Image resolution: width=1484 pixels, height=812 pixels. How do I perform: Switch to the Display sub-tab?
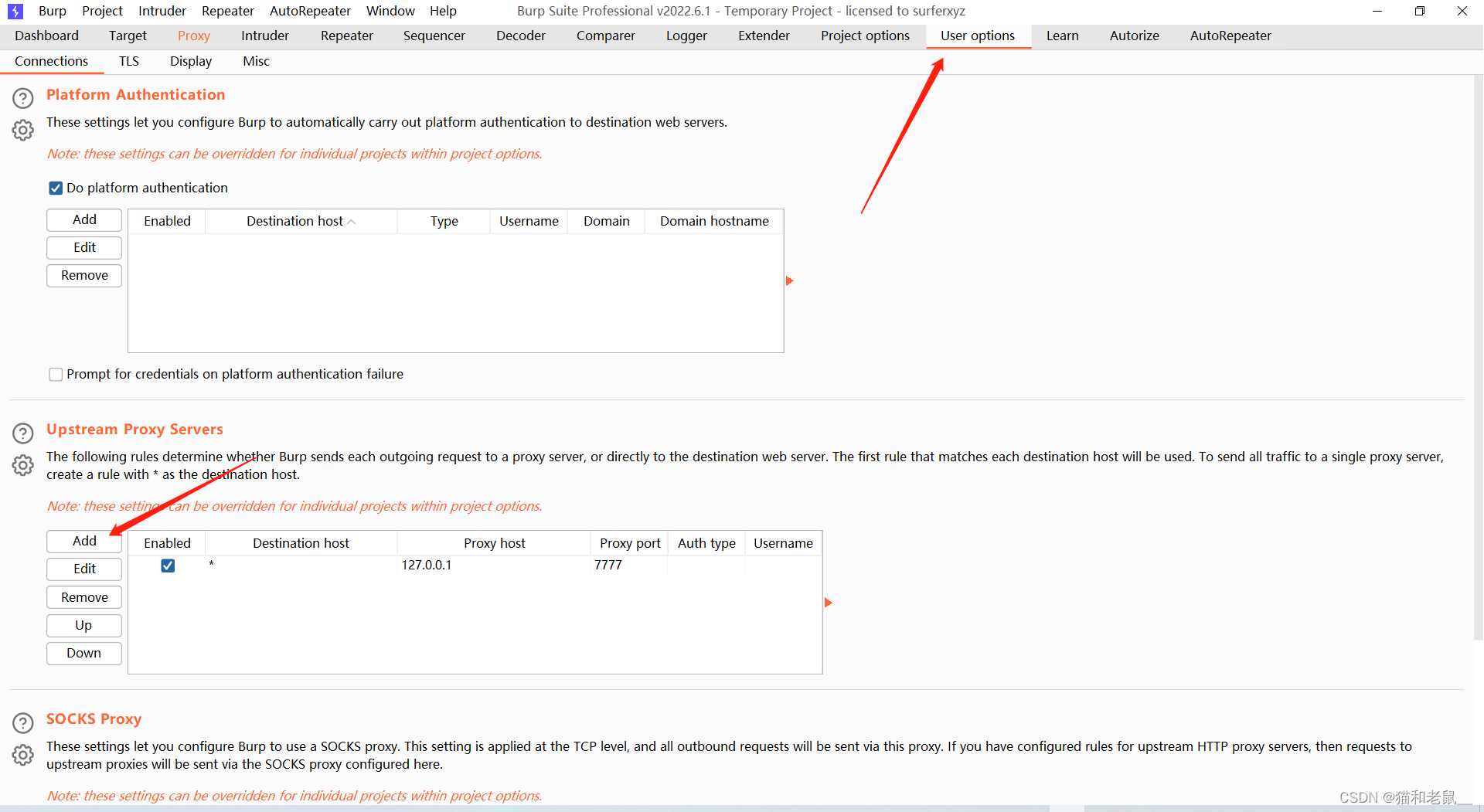pos(191,61)
